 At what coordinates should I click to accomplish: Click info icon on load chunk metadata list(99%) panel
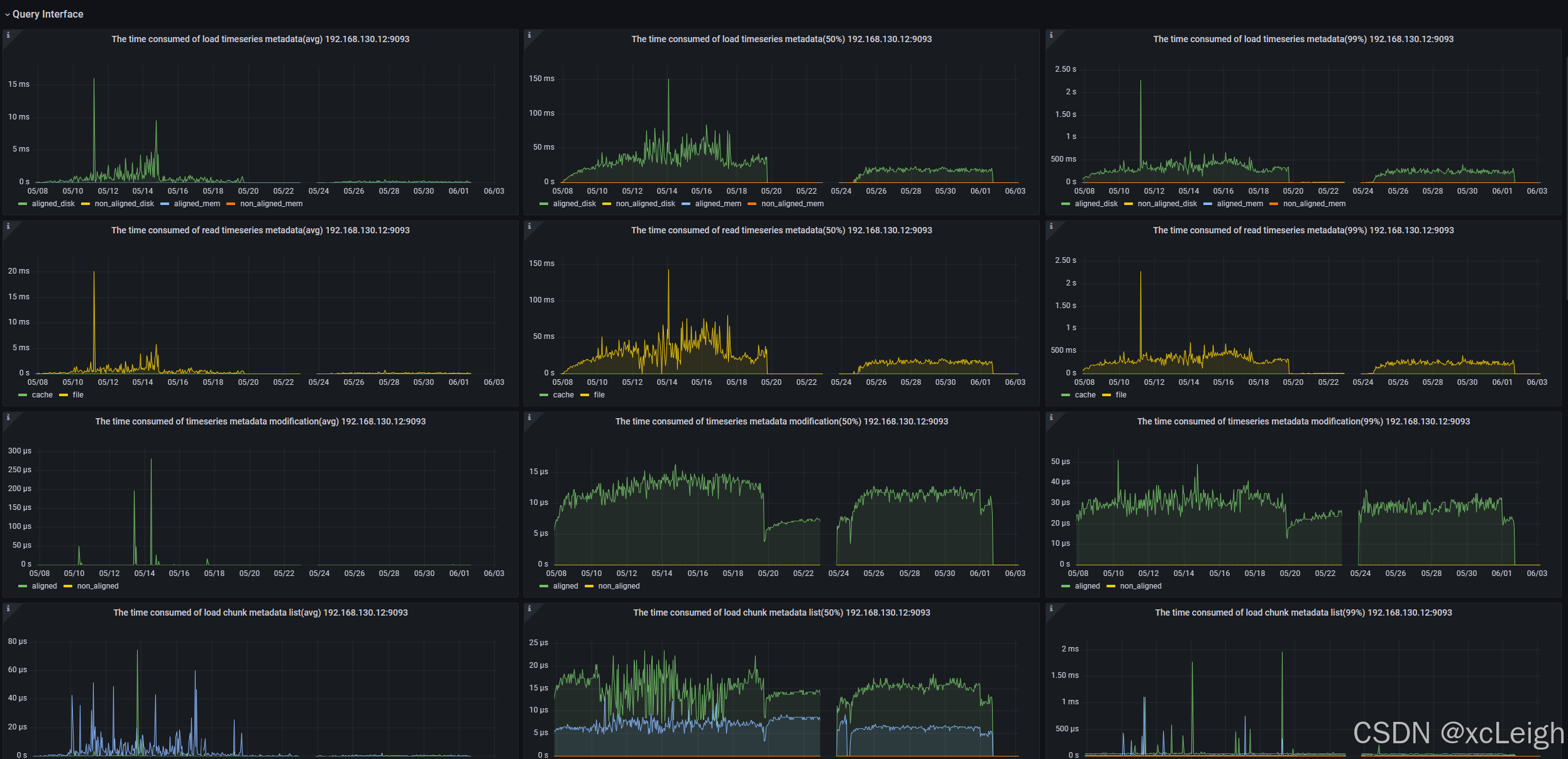(x=1051, y=609)
